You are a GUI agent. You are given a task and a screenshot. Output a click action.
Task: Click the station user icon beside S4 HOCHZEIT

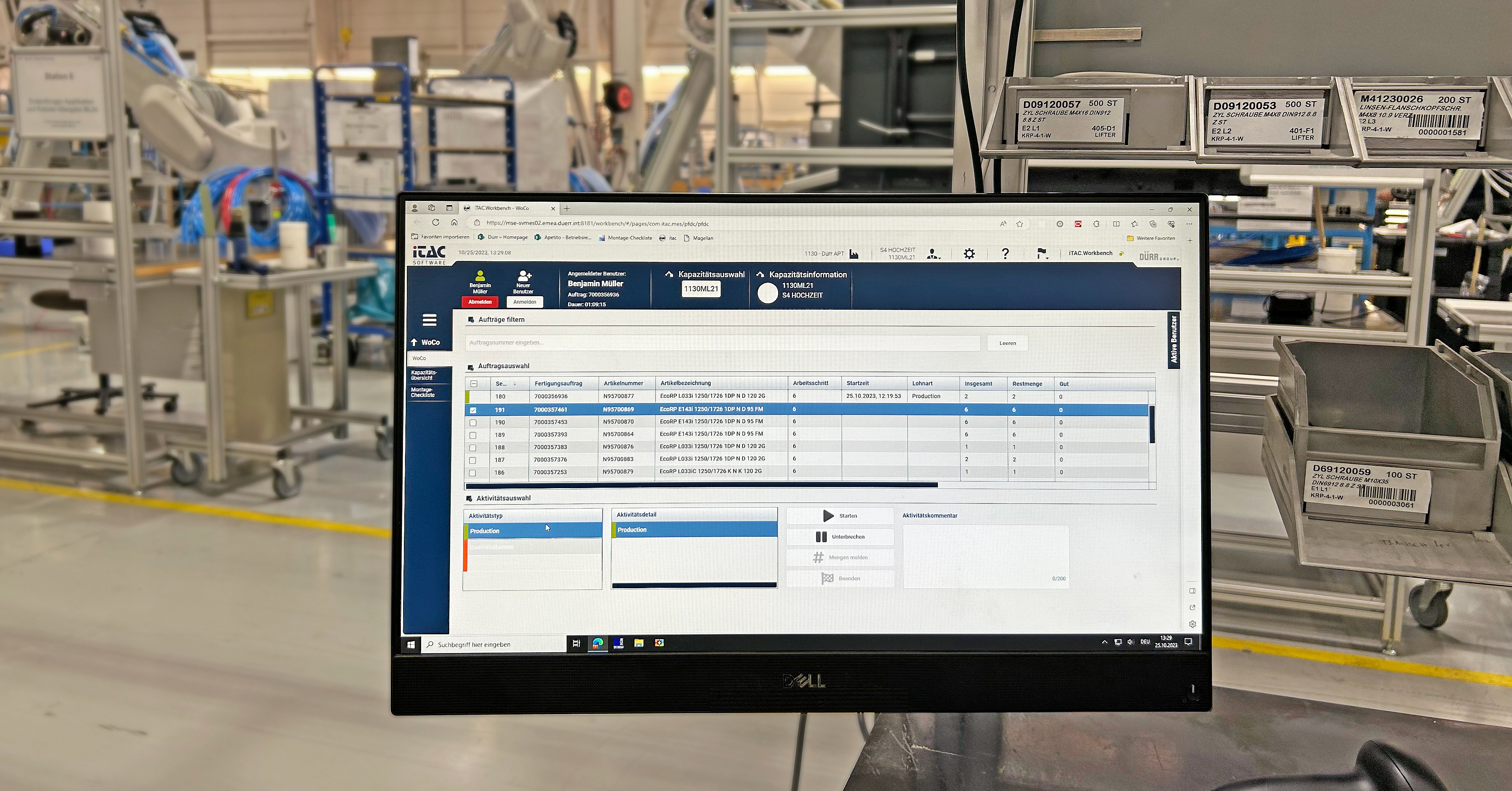933,254
